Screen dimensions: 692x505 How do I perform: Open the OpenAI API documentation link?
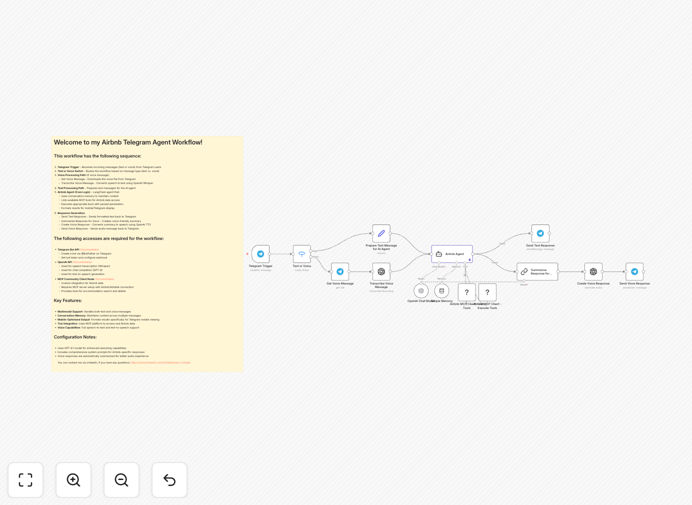(83, 262)
